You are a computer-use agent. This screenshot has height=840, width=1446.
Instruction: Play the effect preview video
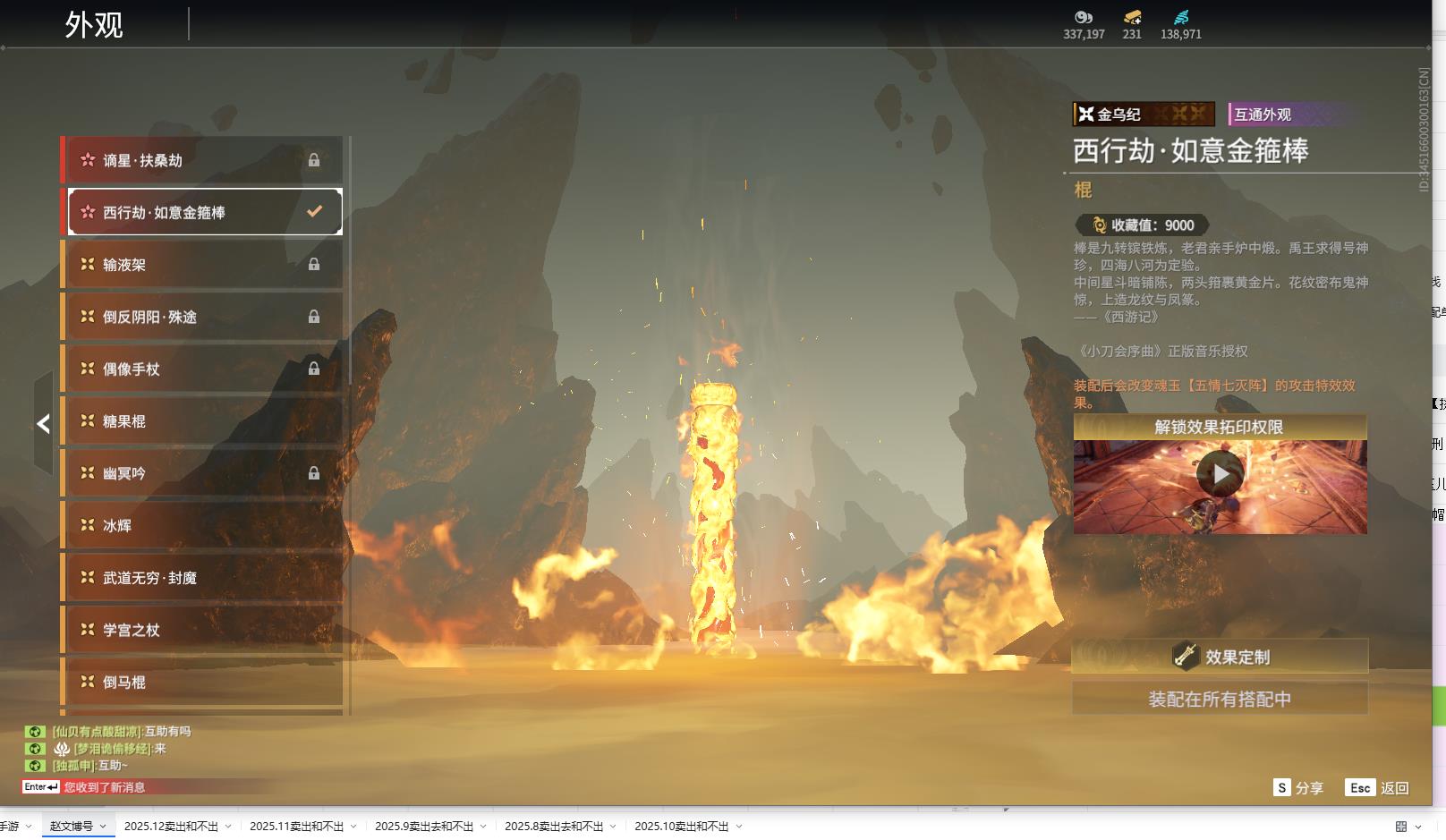point(1220,474)
